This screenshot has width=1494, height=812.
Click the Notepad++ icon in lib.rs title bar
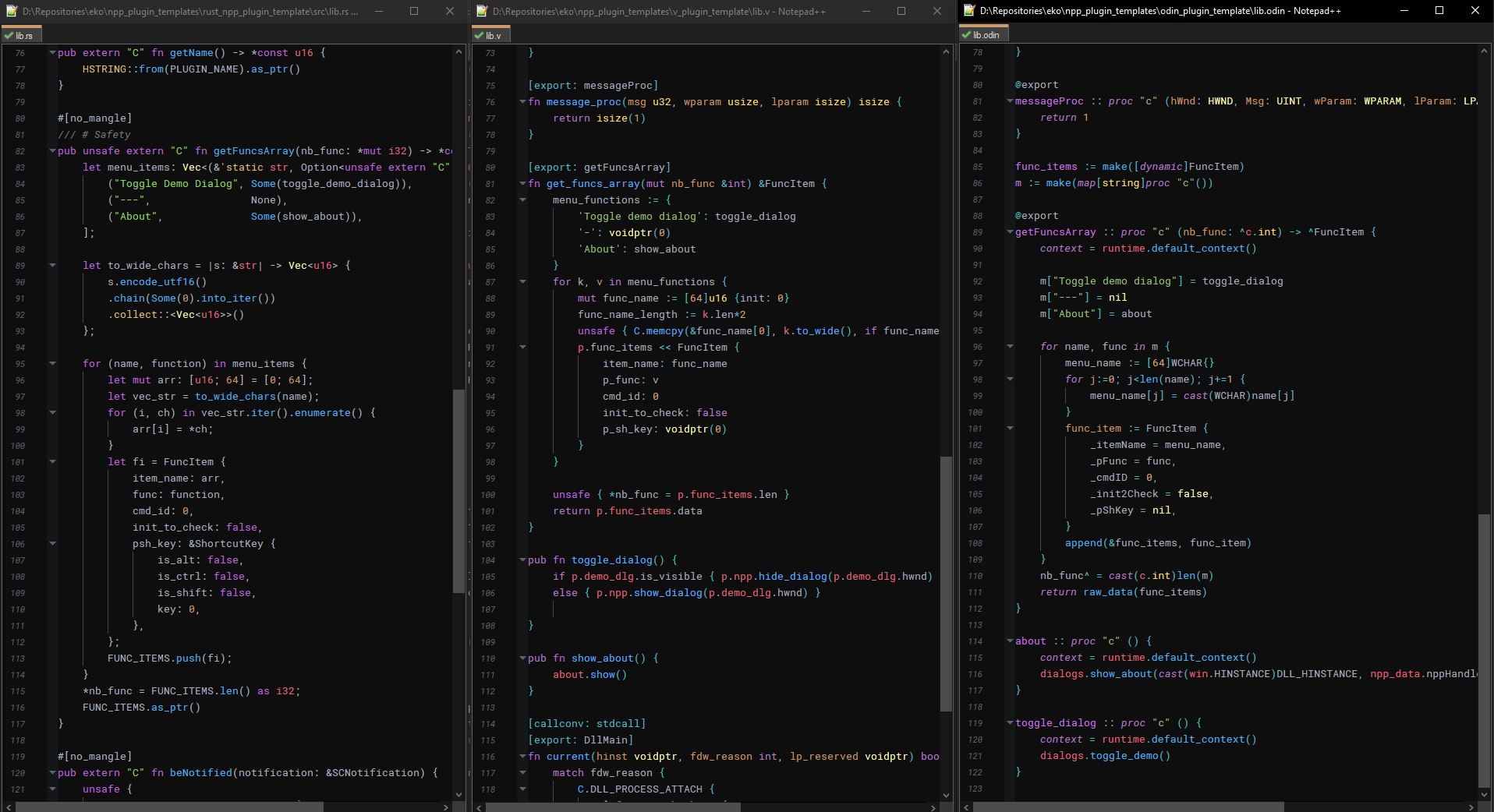[11, 11]
